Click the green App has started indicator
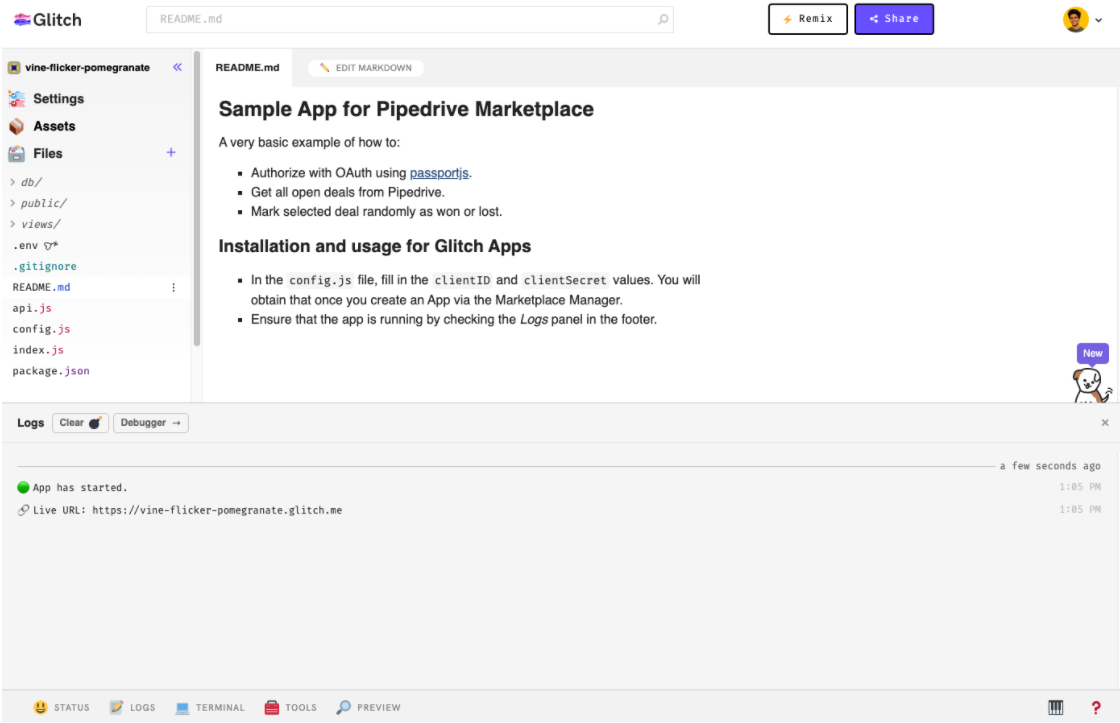 23,487
